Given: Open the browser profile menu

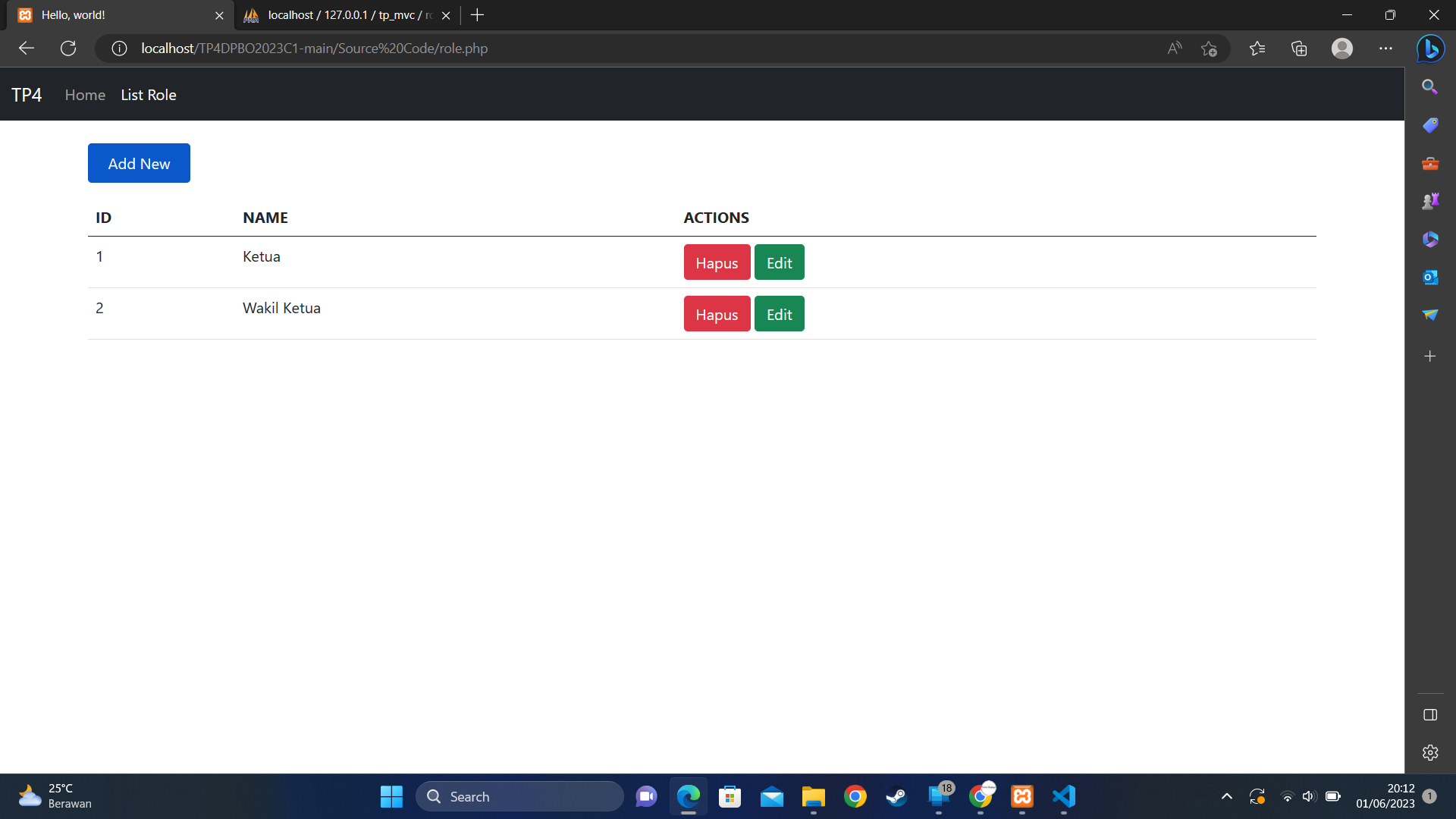Looking at the screenshot, I should [x=1342, y=49].
